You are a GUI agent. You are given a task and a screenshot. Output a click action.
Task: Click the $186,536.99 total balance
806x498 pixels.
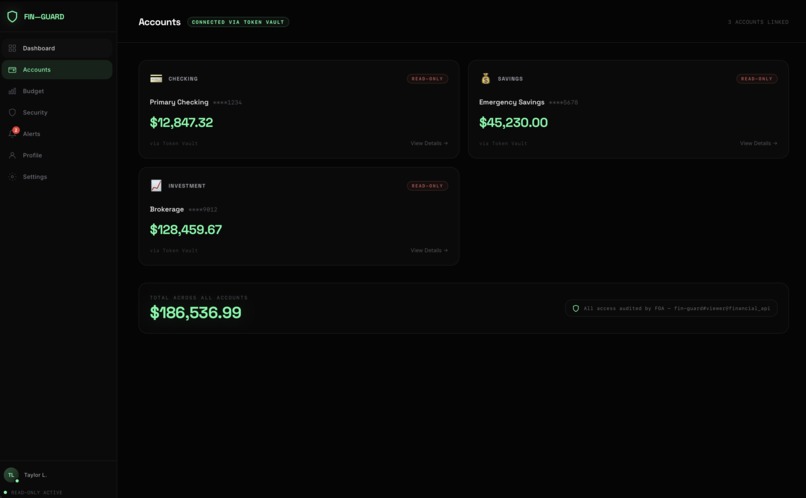coord(195,312)
